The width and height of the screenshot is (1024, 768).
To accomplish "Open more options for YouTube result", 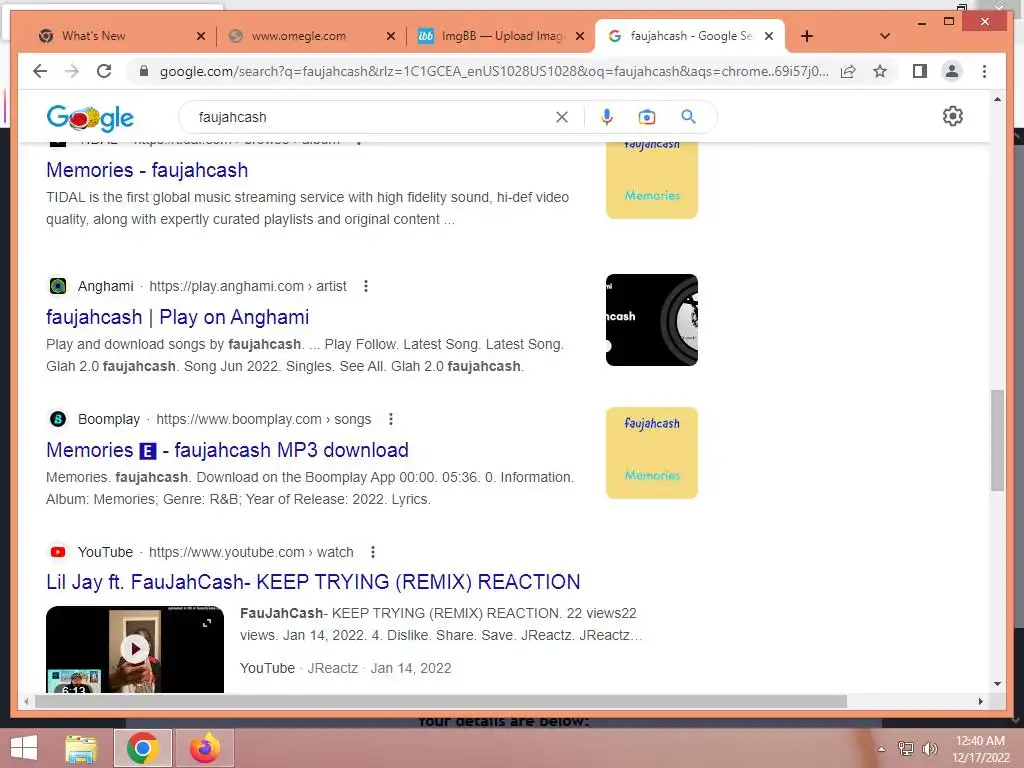I will (373, 552).
